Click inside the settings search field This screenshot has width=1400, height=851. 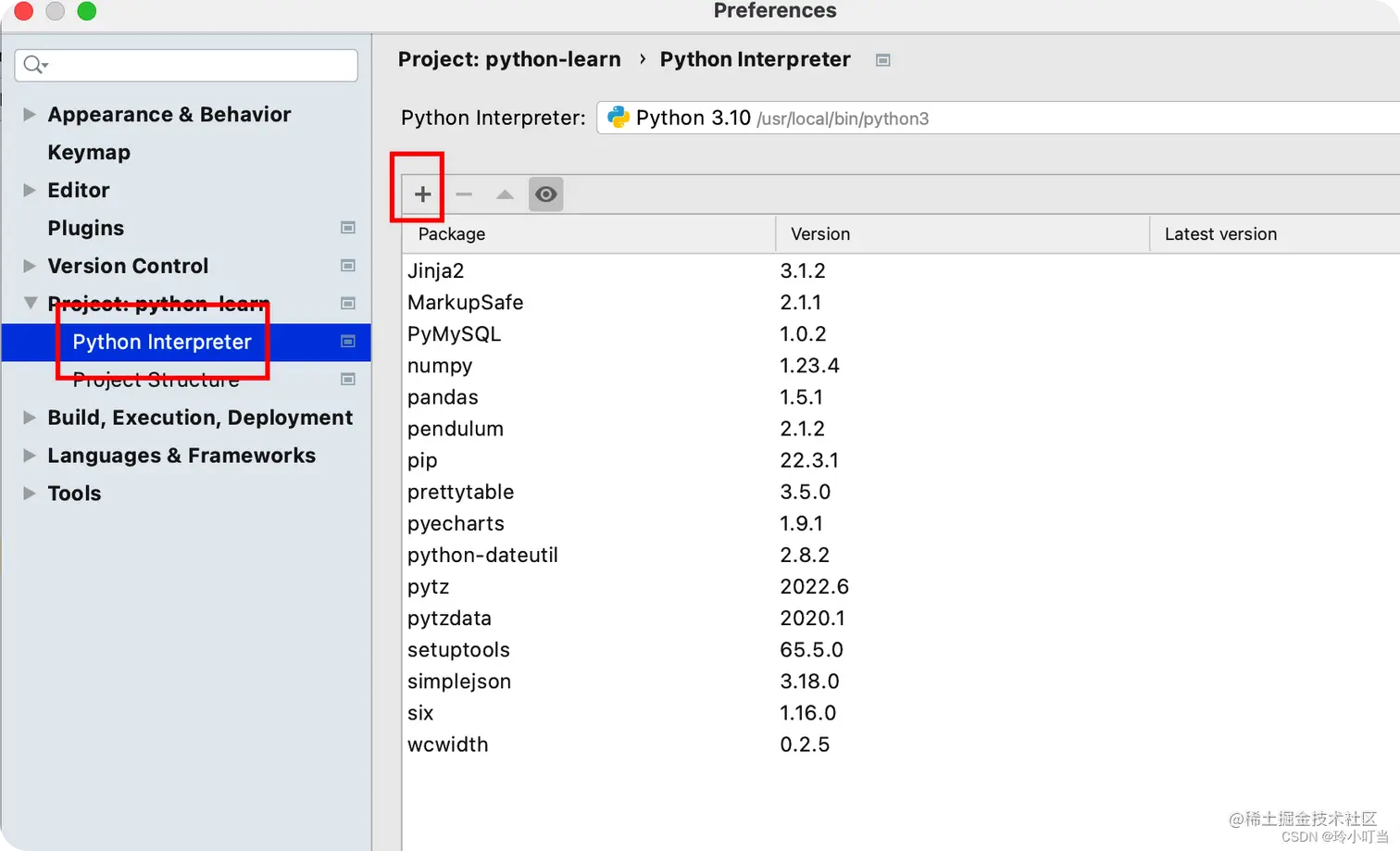point(185,66)
